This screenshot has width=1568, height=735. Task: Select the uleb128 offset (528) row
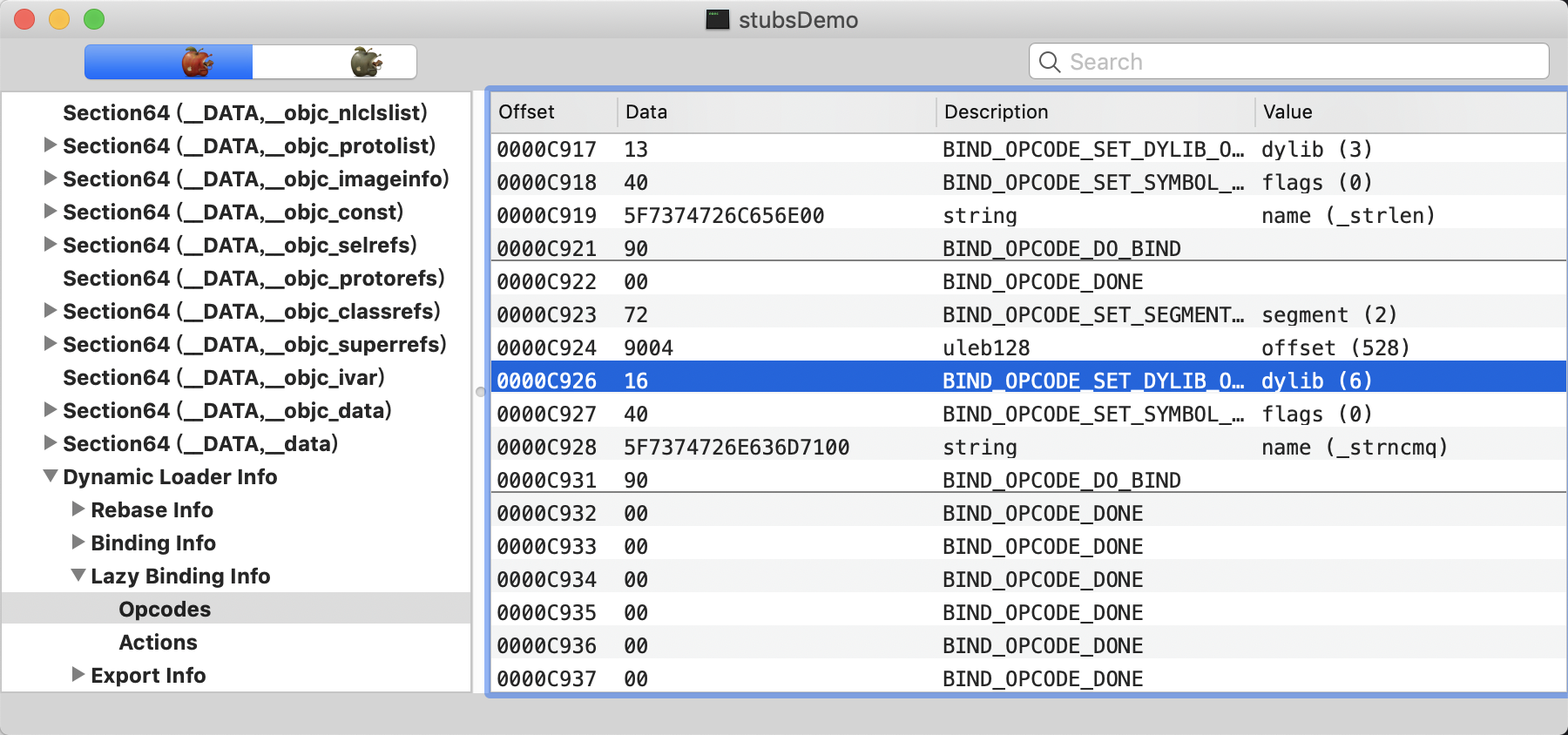pyautogui.click(x=1028, y=347)
